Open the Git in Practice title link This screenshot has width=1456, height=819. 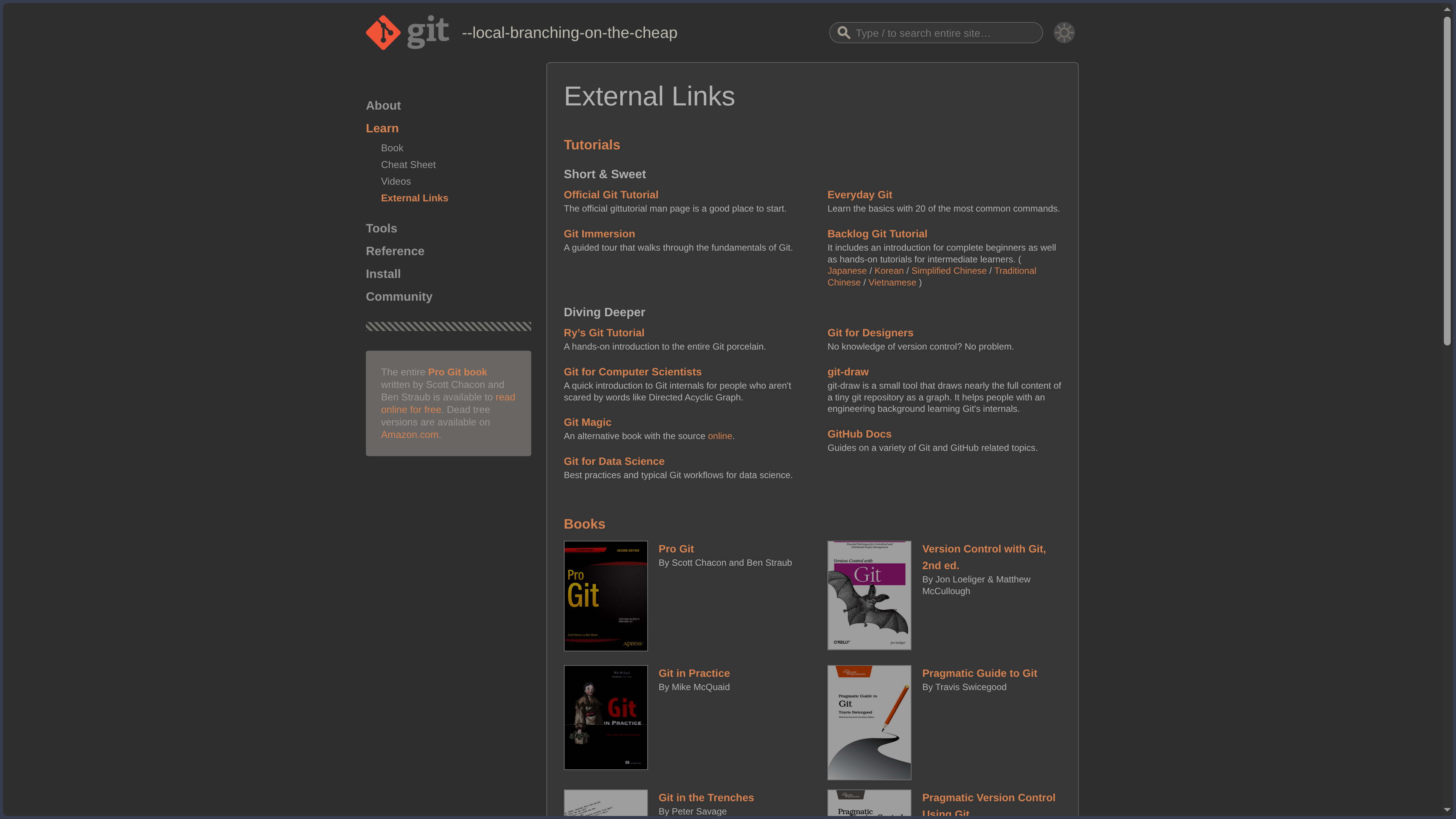(x=693, y=673)
